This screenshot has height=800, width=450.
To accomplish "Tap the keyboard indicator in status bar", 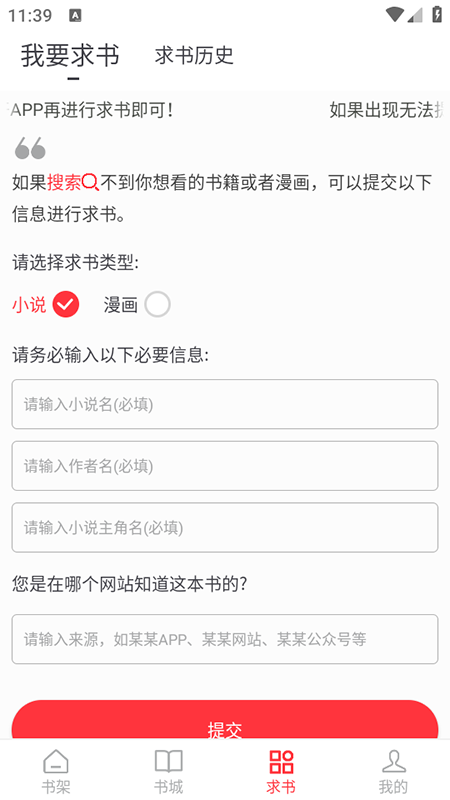I will [x=75, y=16].
